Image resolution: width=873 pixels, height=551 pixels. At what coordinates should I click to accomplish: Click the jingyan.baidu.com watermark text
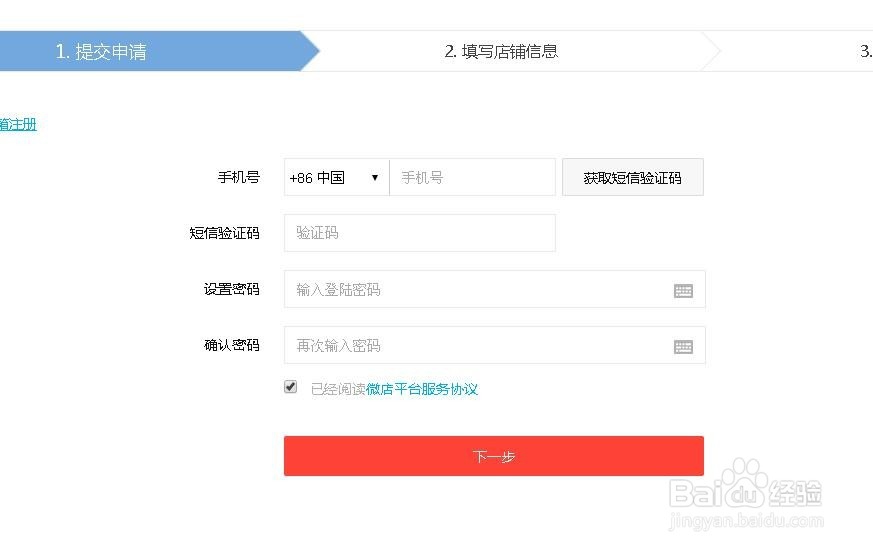coord(746,522)
